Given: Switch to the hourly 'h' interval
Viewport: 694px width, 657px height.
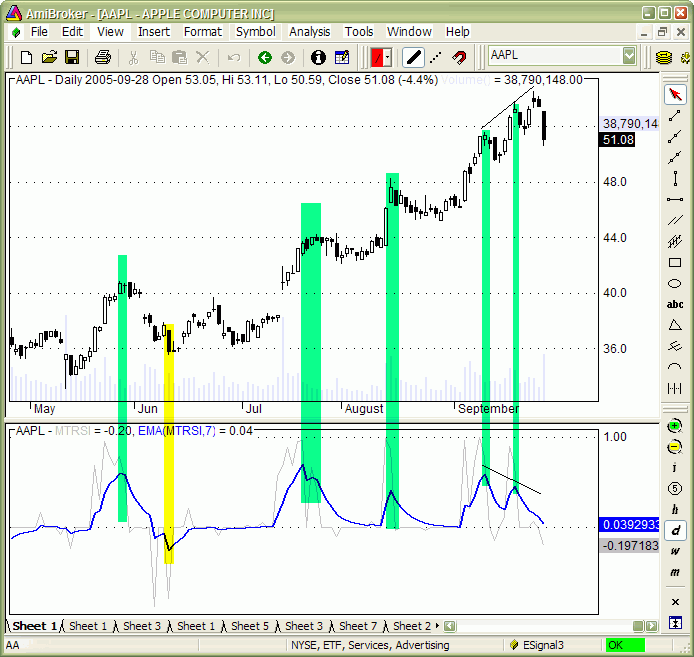Looking at the screenshot, I should point(675,509).
